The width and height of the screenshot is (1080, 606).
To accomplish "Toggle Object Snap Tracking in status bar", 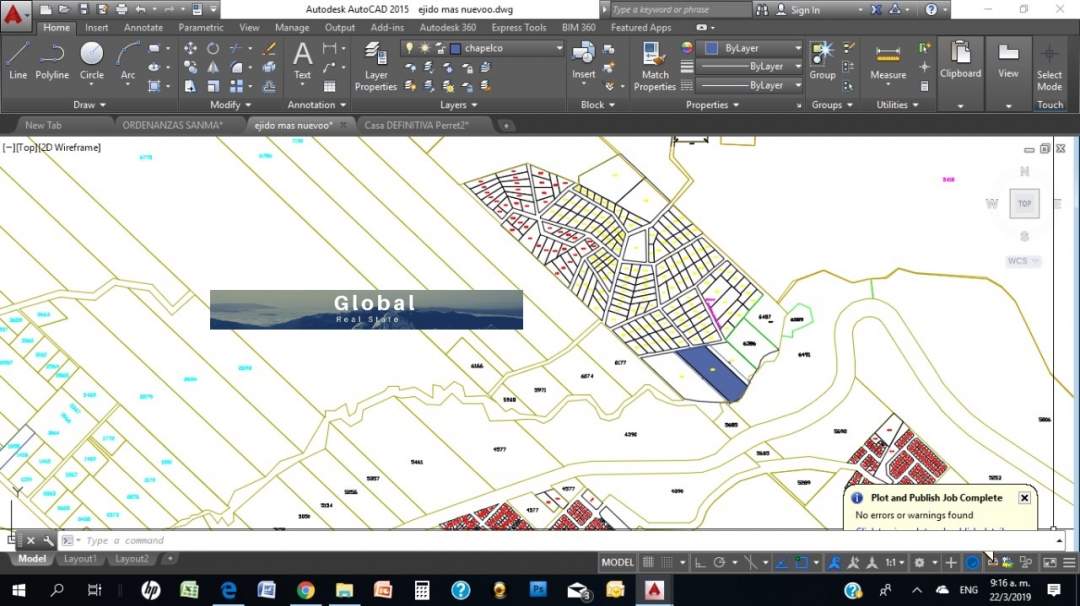I will pyautogui.click(x=782, y=563).
